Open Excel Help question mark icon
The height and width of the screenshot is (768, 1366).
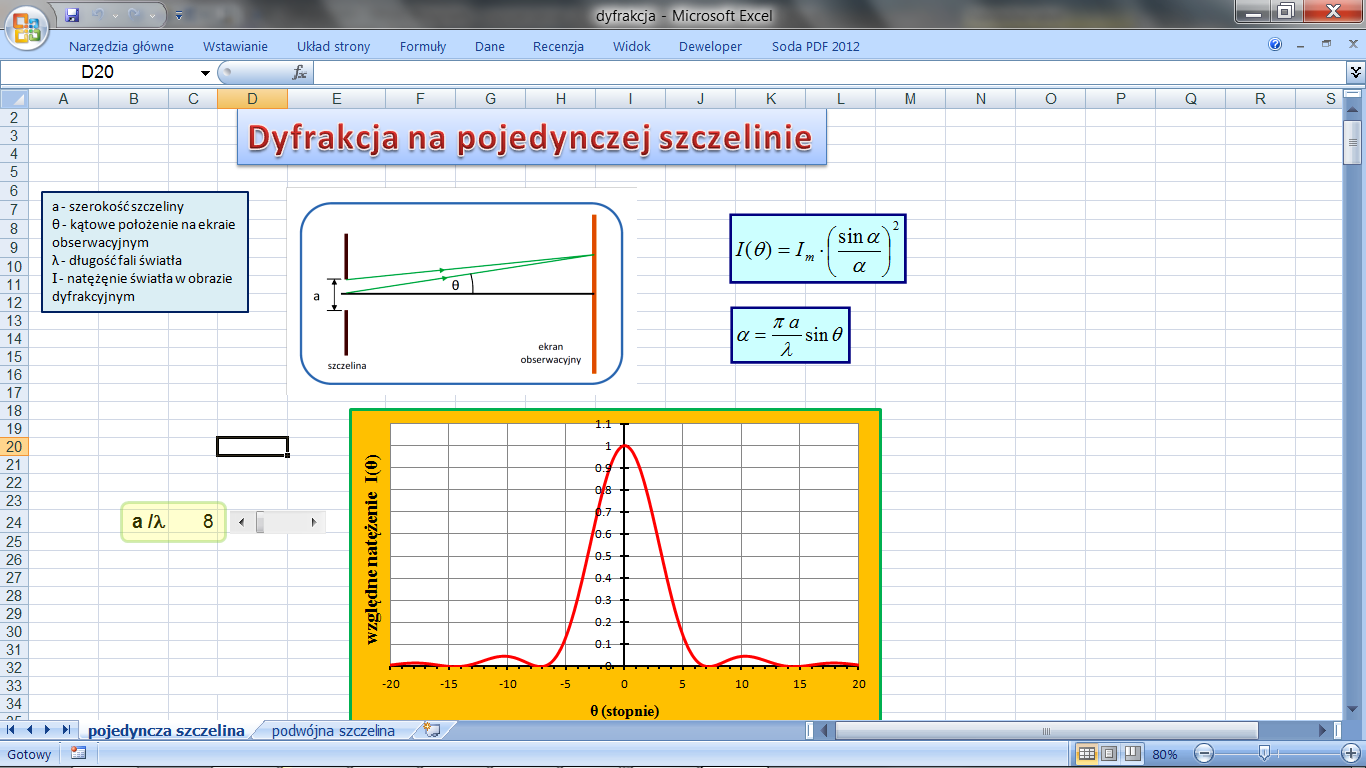(x=1275, y=45)
